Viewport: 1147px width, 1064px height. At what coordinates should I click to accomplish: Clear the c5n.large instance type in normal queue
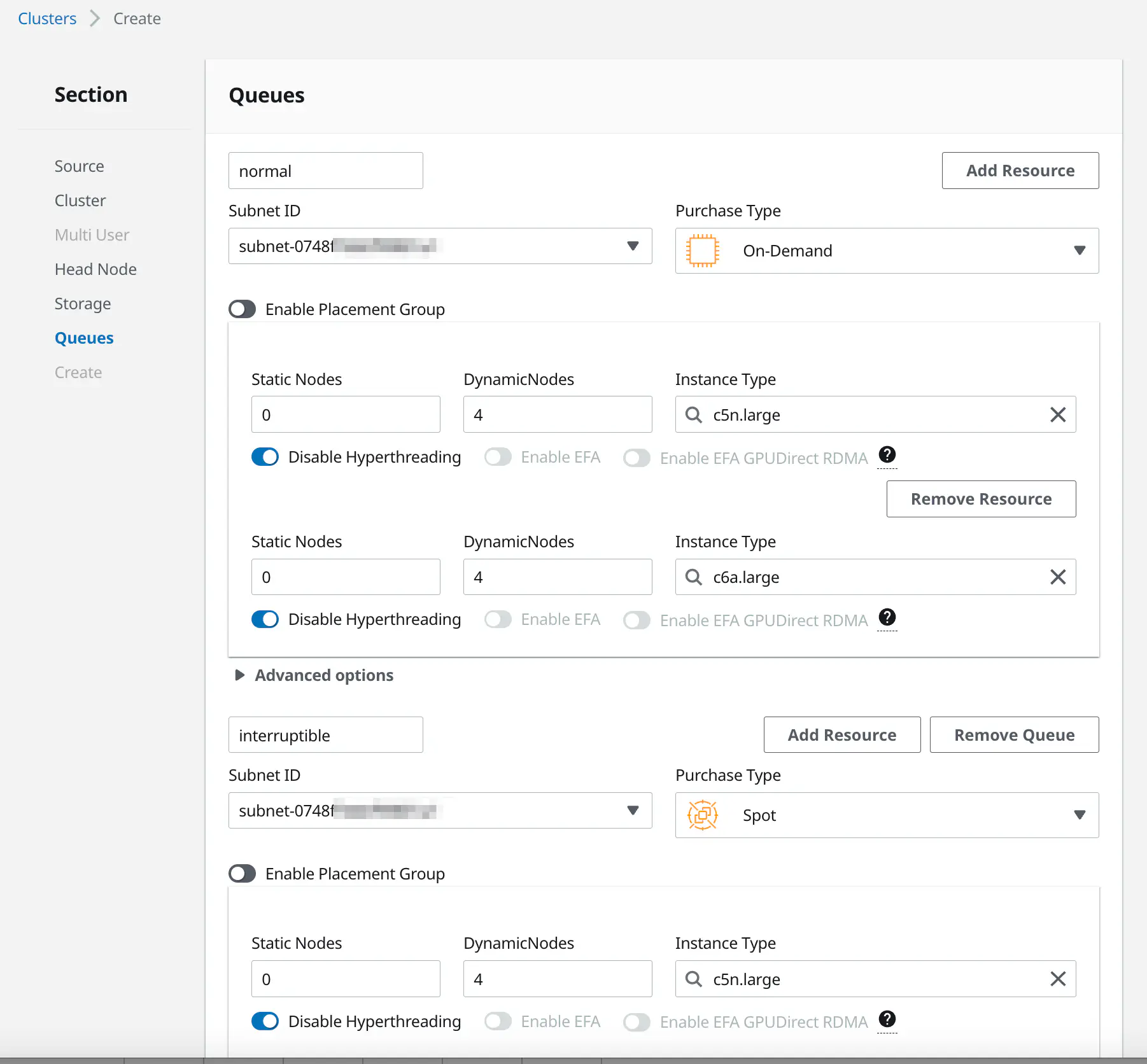coord(1057,415)
